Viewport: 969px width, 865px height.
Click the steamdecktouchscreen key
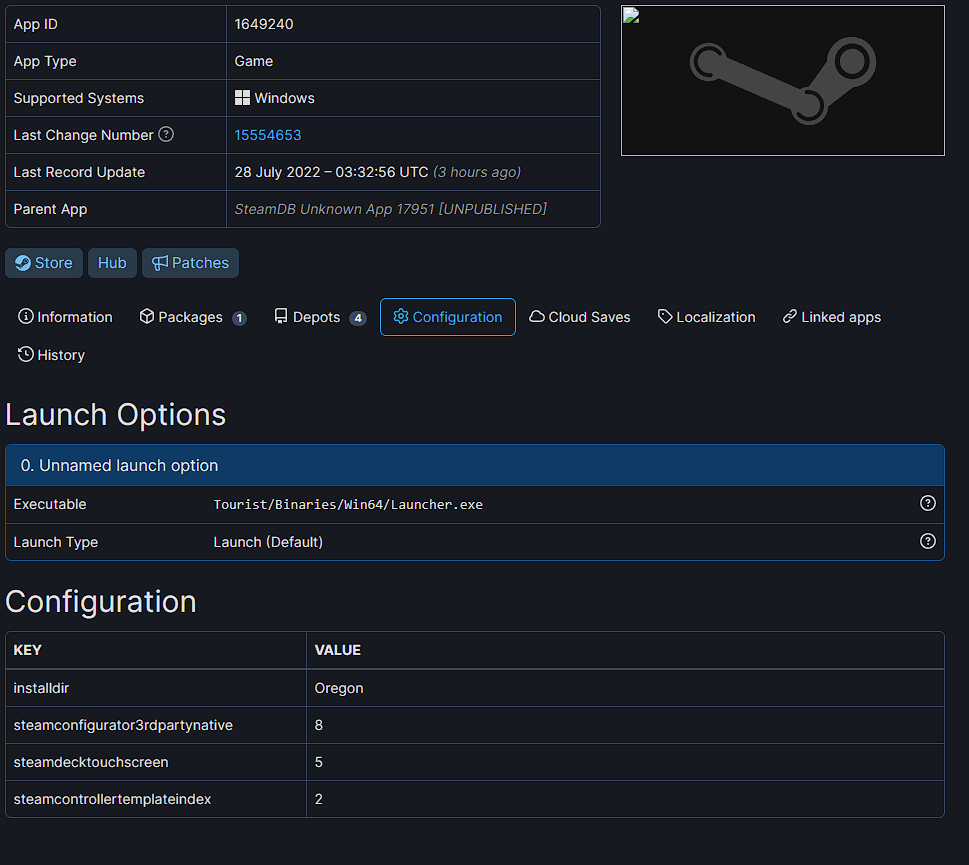[91, 762]
